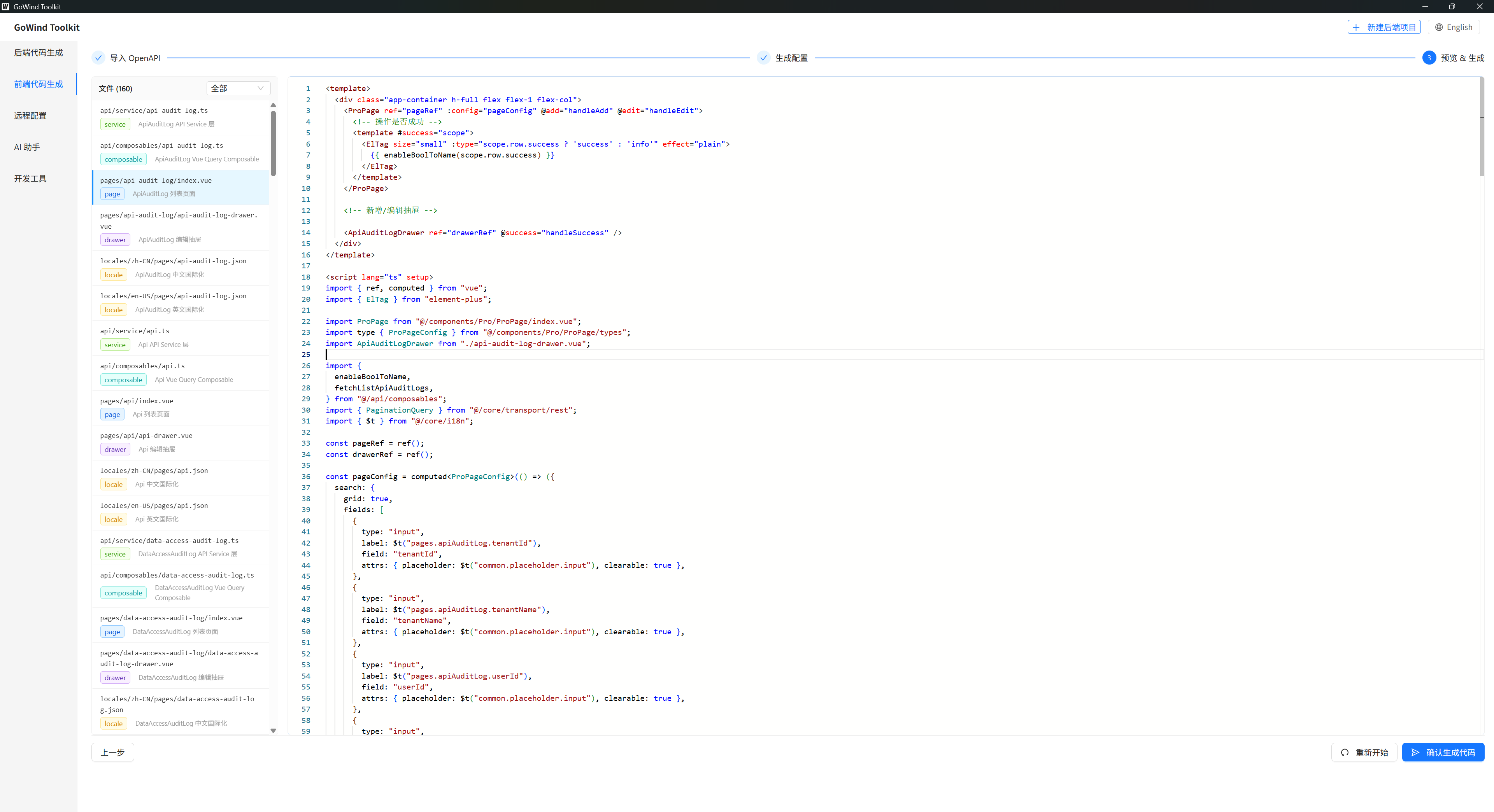Open AI 助手 sidebar menu

click(38, 147)
